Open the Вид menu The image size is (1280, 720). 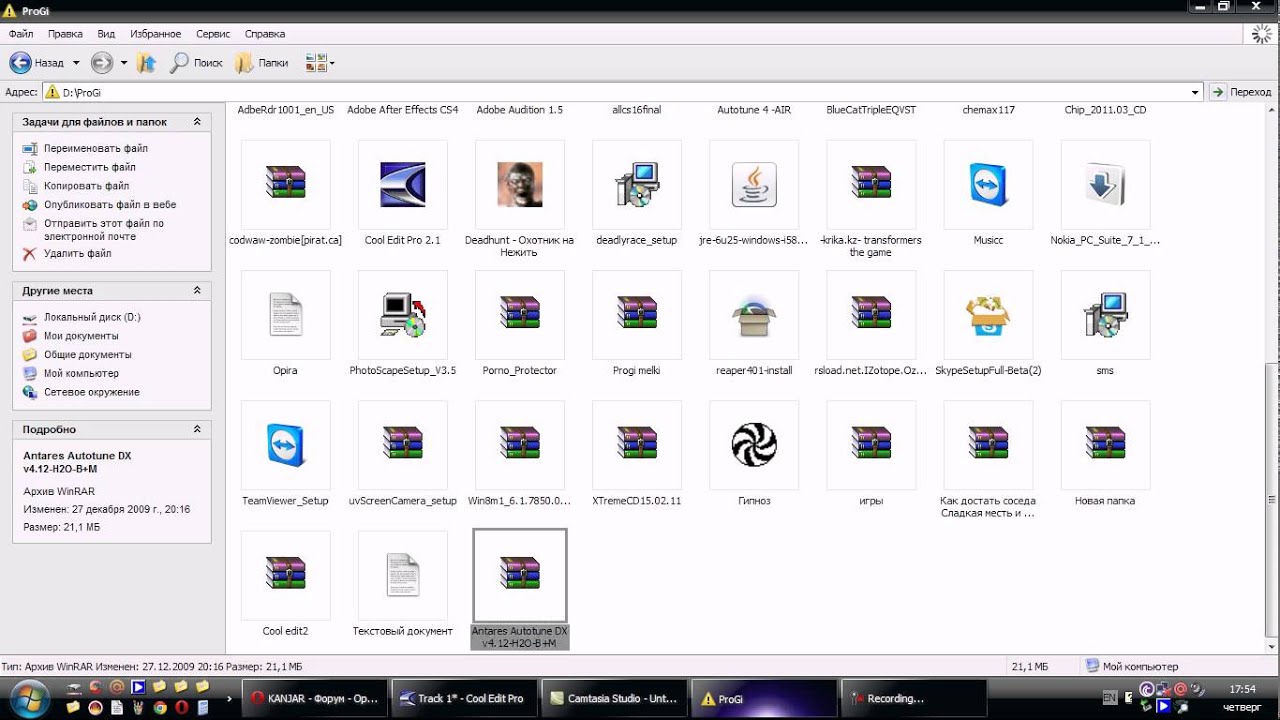pyautogui.click(x=106, y=34)
